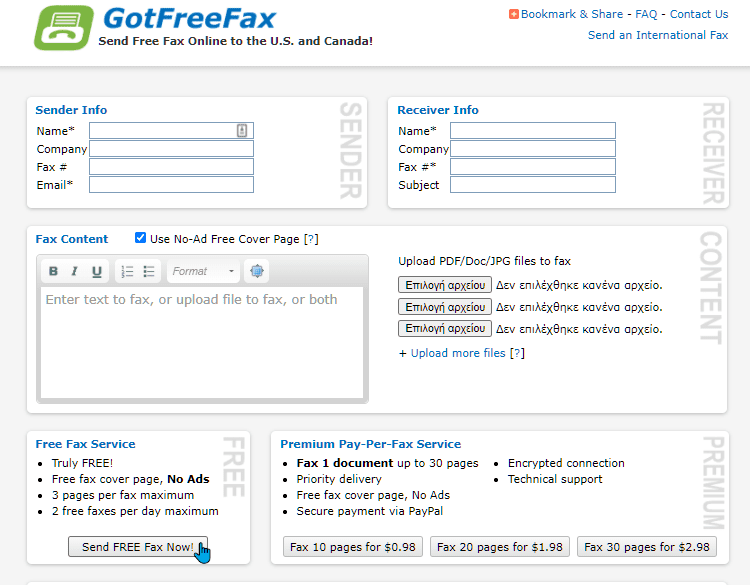This screenshot has height=585, width=750.
Task: Click the Bookmark & Share plus icon
Action: pos(514,14)
